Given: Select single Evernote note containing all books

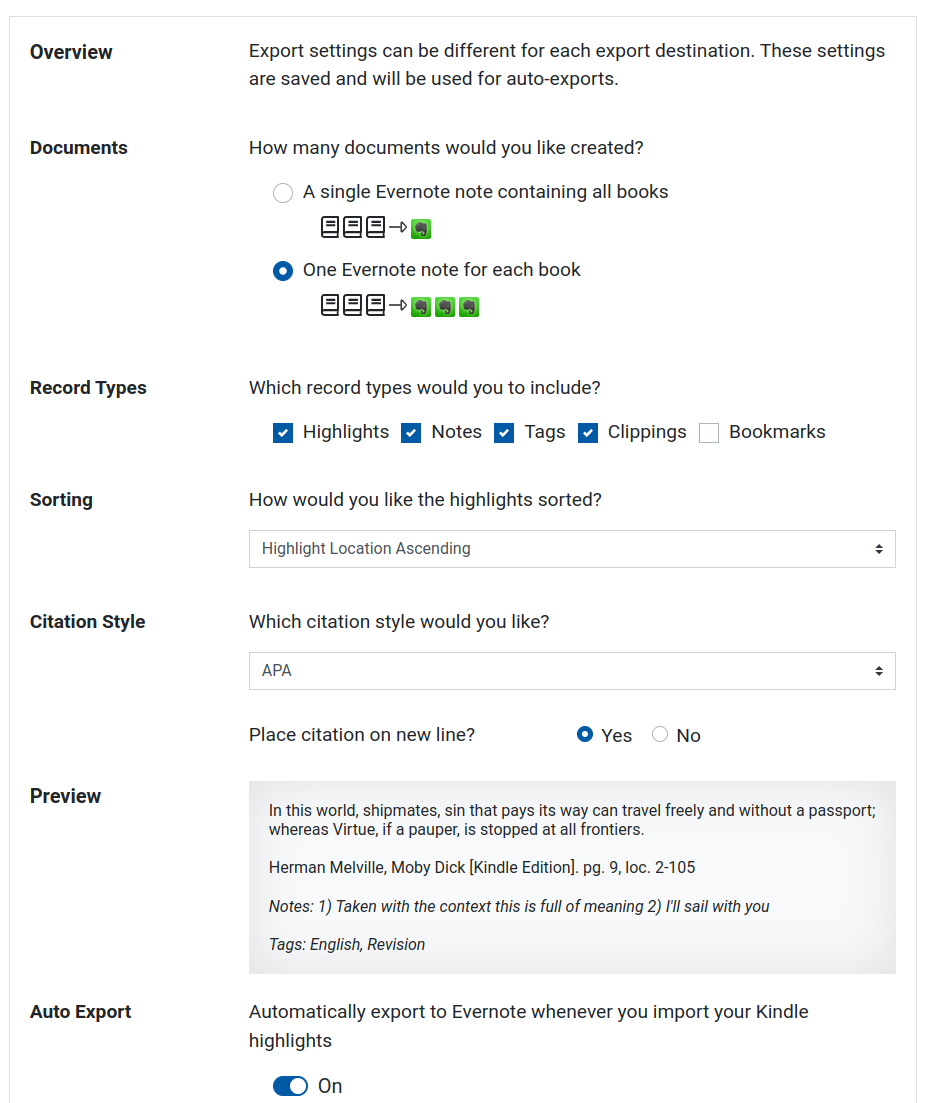Looking at the screenshot, I should (283, 193).
